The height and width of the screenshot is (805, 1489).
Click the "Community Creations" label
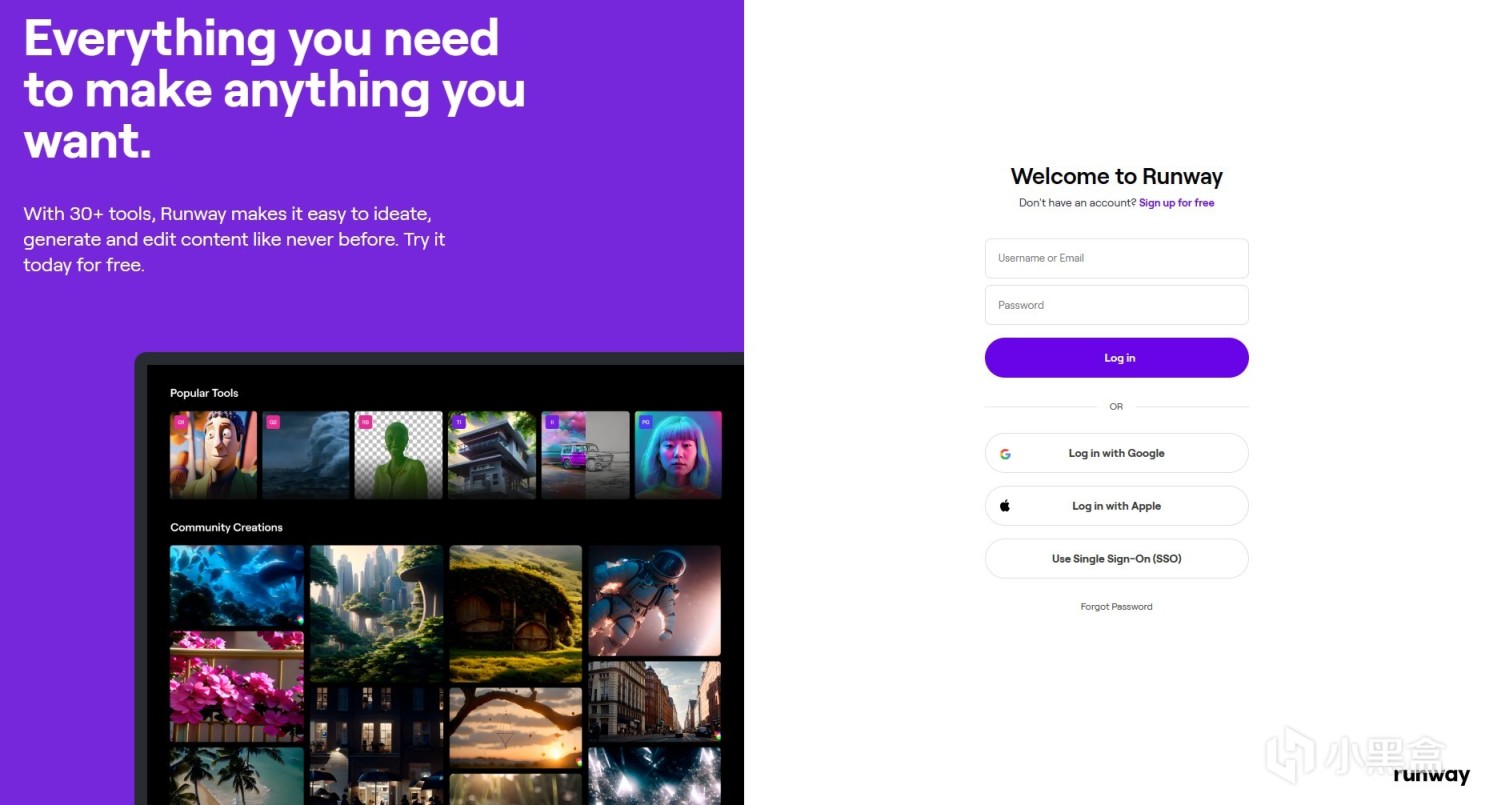[226, 527]
